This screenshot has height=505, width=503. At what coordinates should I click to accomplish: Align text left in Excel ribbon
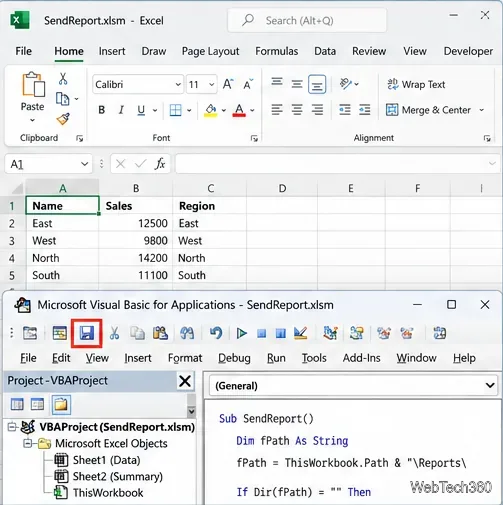click(x=277, y=110)
